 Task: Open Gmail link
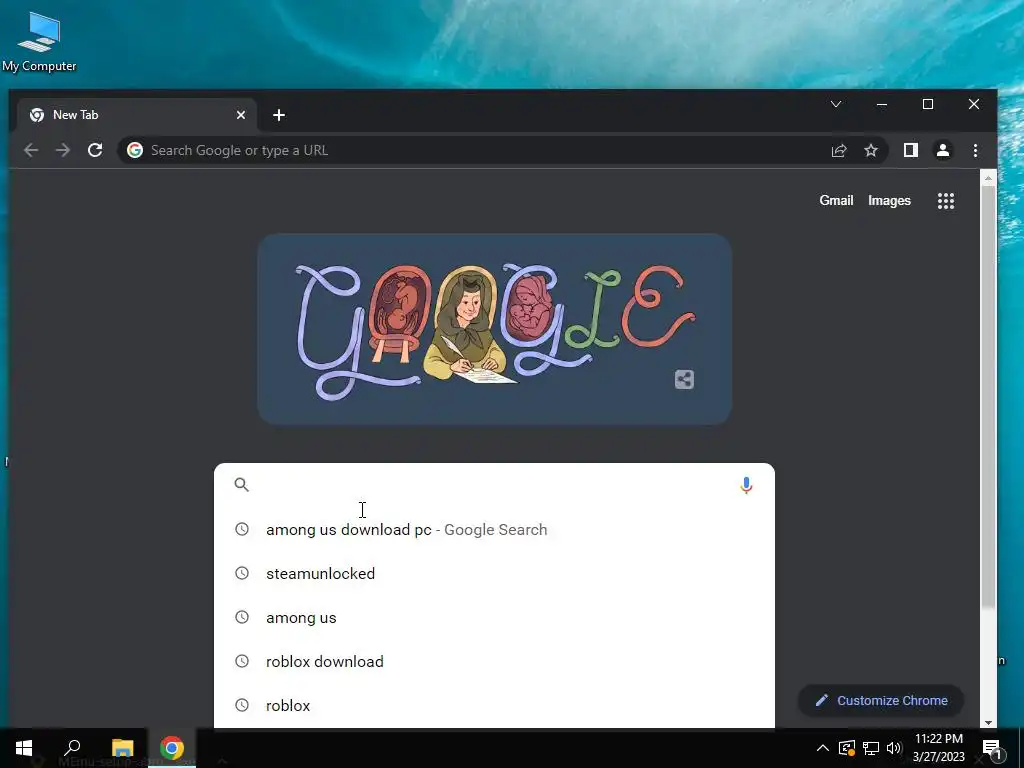pos(837,200)
